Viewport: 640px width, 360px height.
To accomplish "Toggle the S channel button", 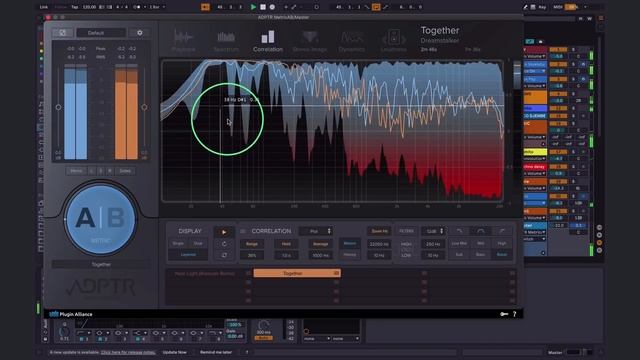I will (x=100, y=171).
